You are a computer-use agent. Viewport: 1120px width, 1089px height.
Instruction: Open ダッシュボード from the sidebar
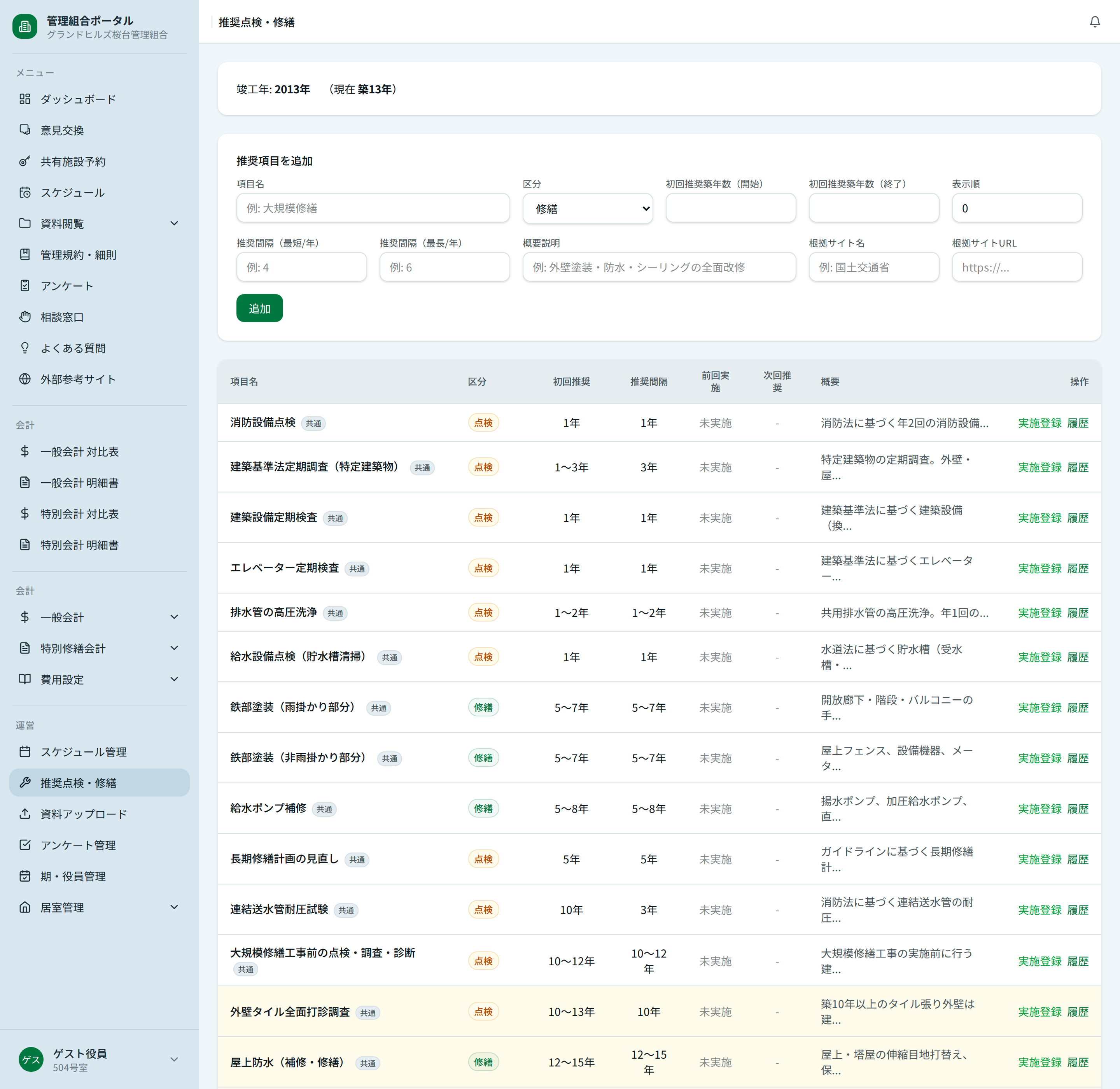pos(78,99)
